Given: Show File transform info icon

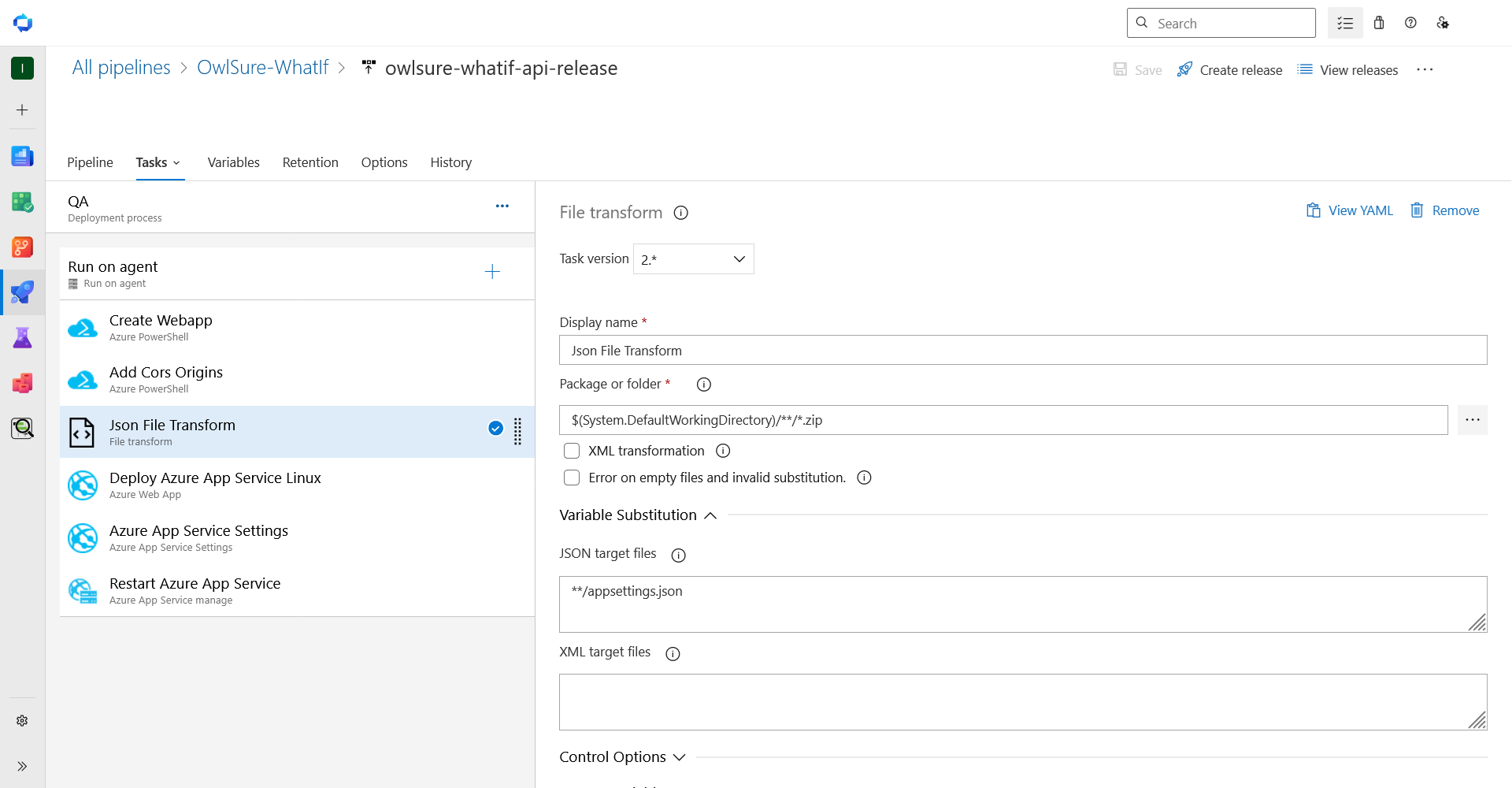Looking at the screenshot, I should 681,213.
